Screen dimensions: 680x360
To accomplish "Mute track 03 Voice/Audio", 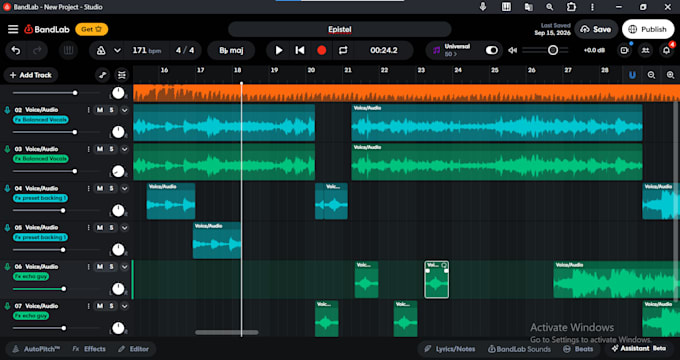I will click(100, 149).
